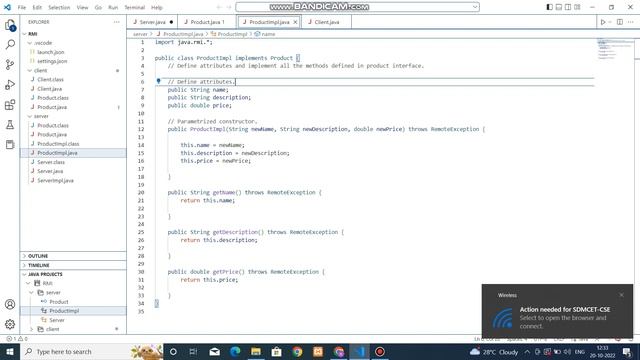
Task: Click the Windows taskbar search box
Action: coord(91,351)
